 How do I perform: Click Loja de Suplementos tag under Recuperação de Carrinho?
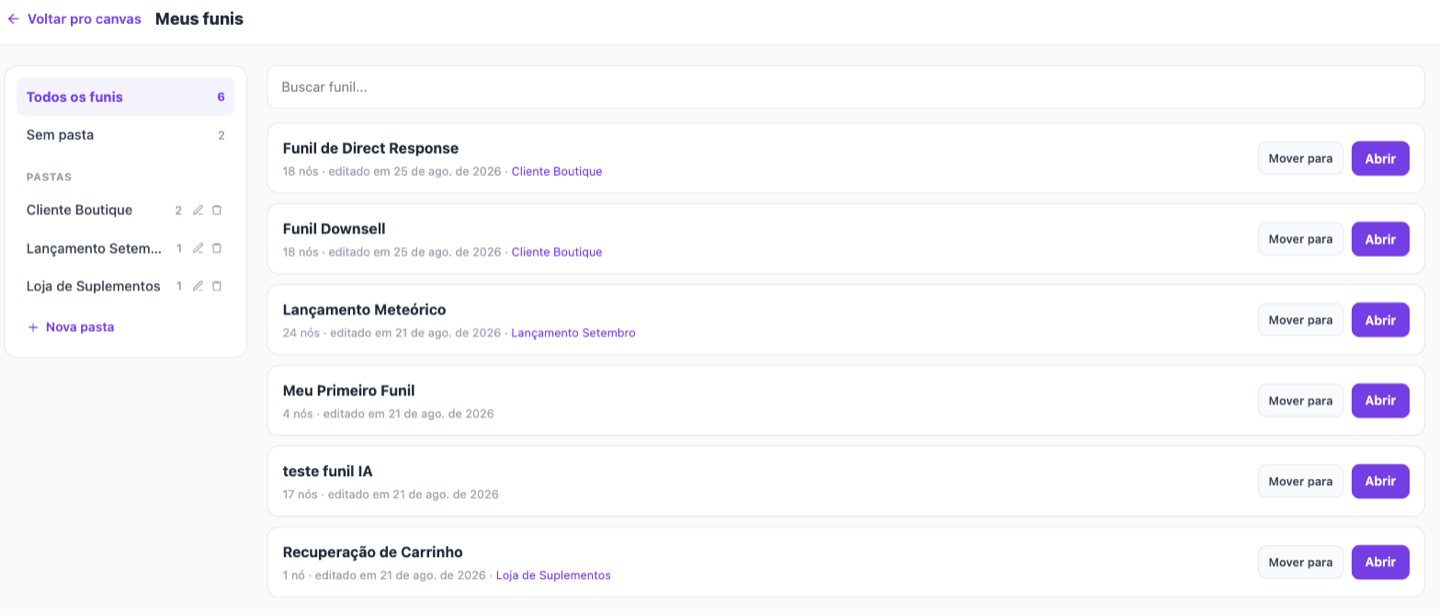coord(553,575)
